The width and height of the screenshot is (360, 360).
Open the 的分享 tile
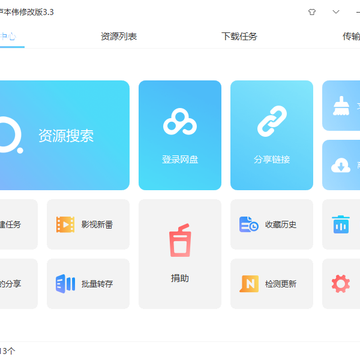(19, 284)
